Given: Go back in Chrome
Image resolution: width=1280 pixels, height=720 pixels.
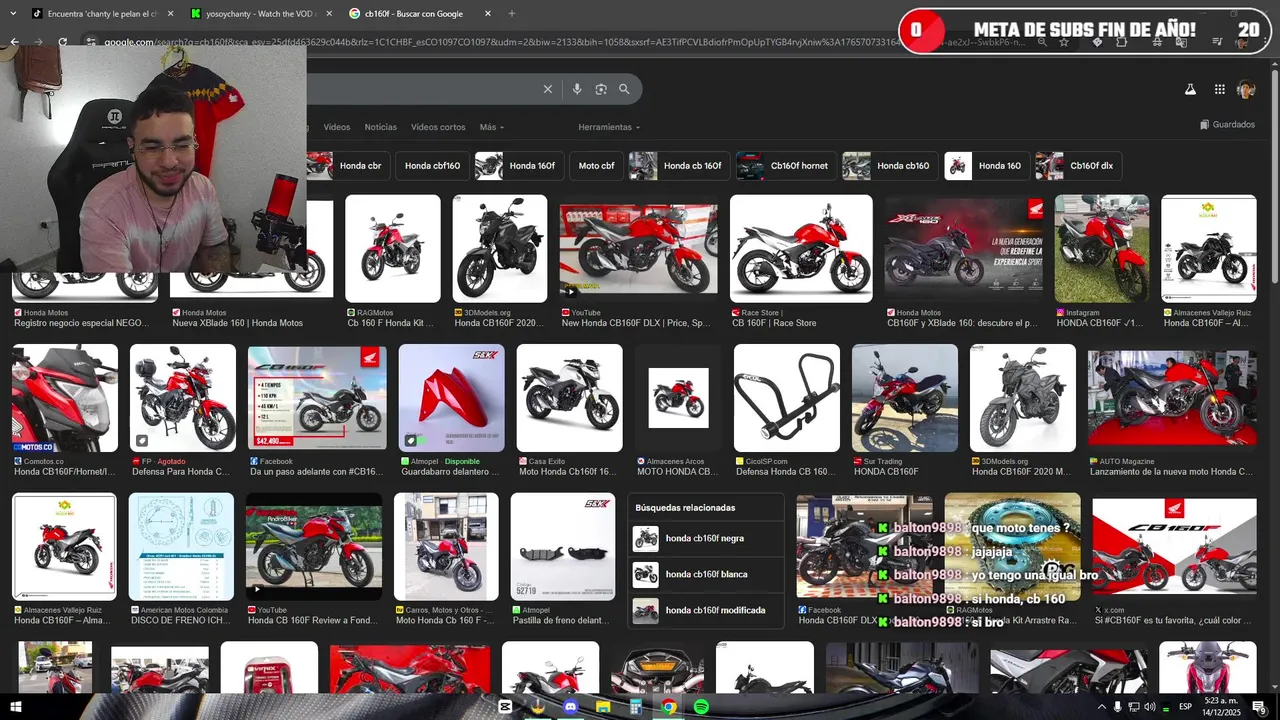Looking at the screenshot, I should pyautogui.click(x=14, y=42).
